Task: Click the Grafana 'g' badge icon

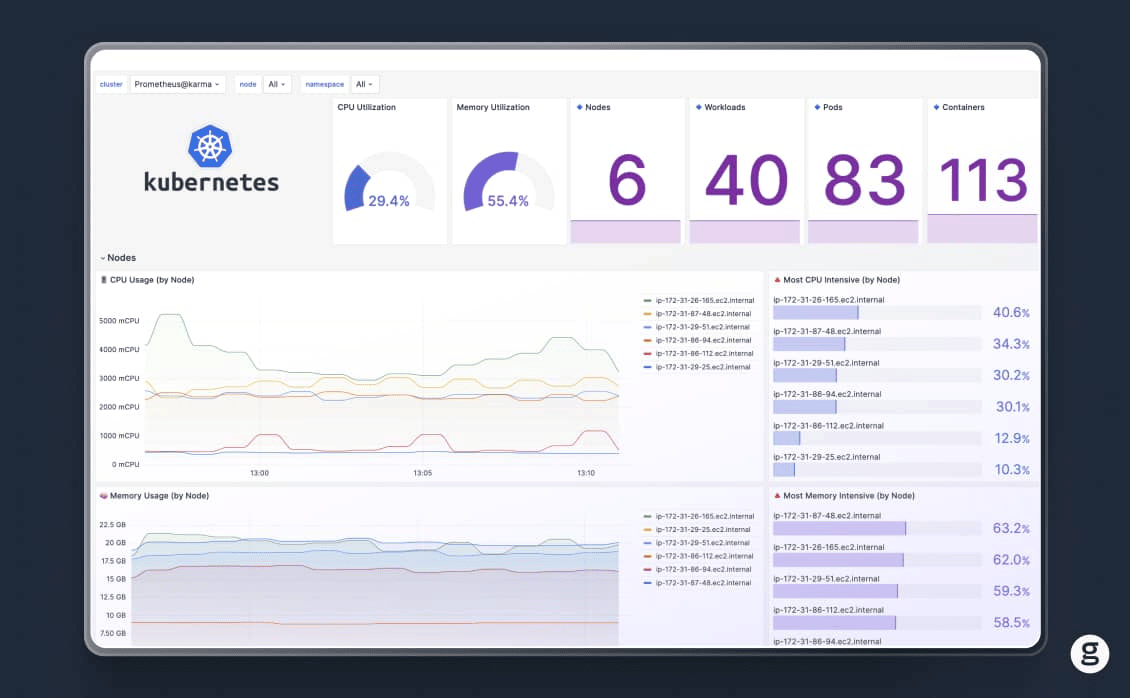Action: click(x=1089, y=654)
